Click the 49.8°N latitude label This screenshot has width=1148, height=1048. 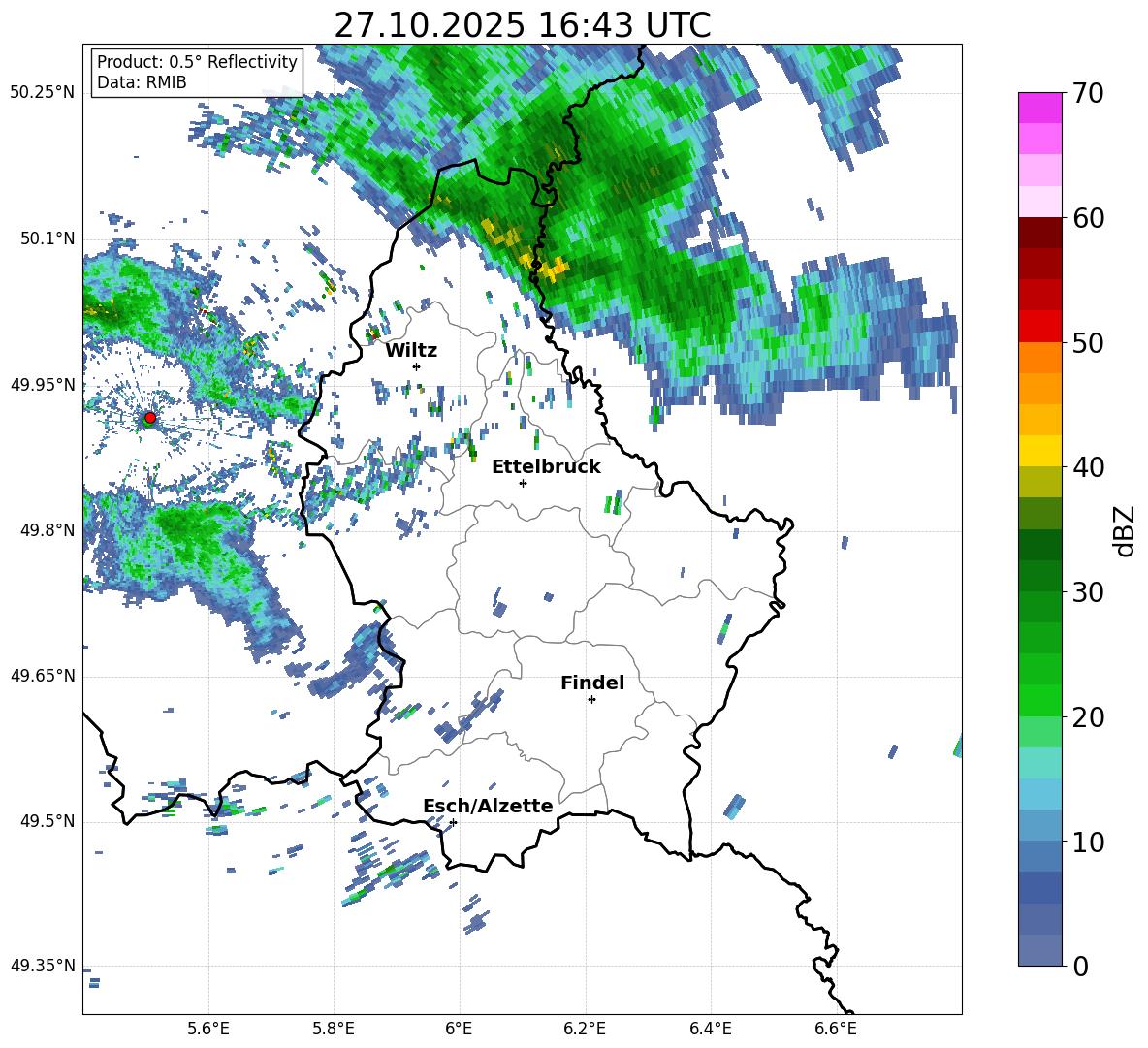tap(48, 529)
